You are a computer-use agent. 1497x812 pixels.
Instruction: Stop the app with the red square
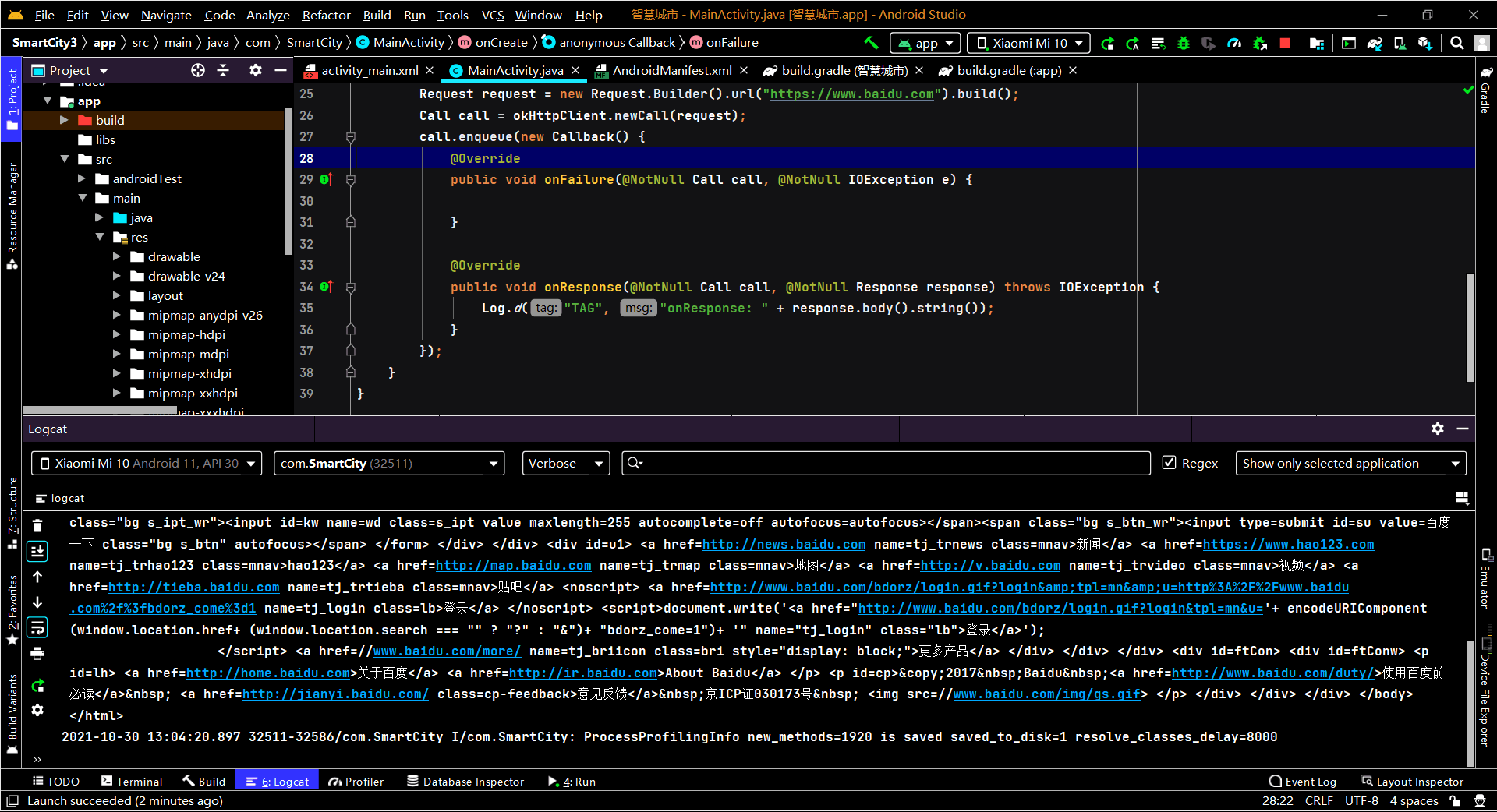1285,44
